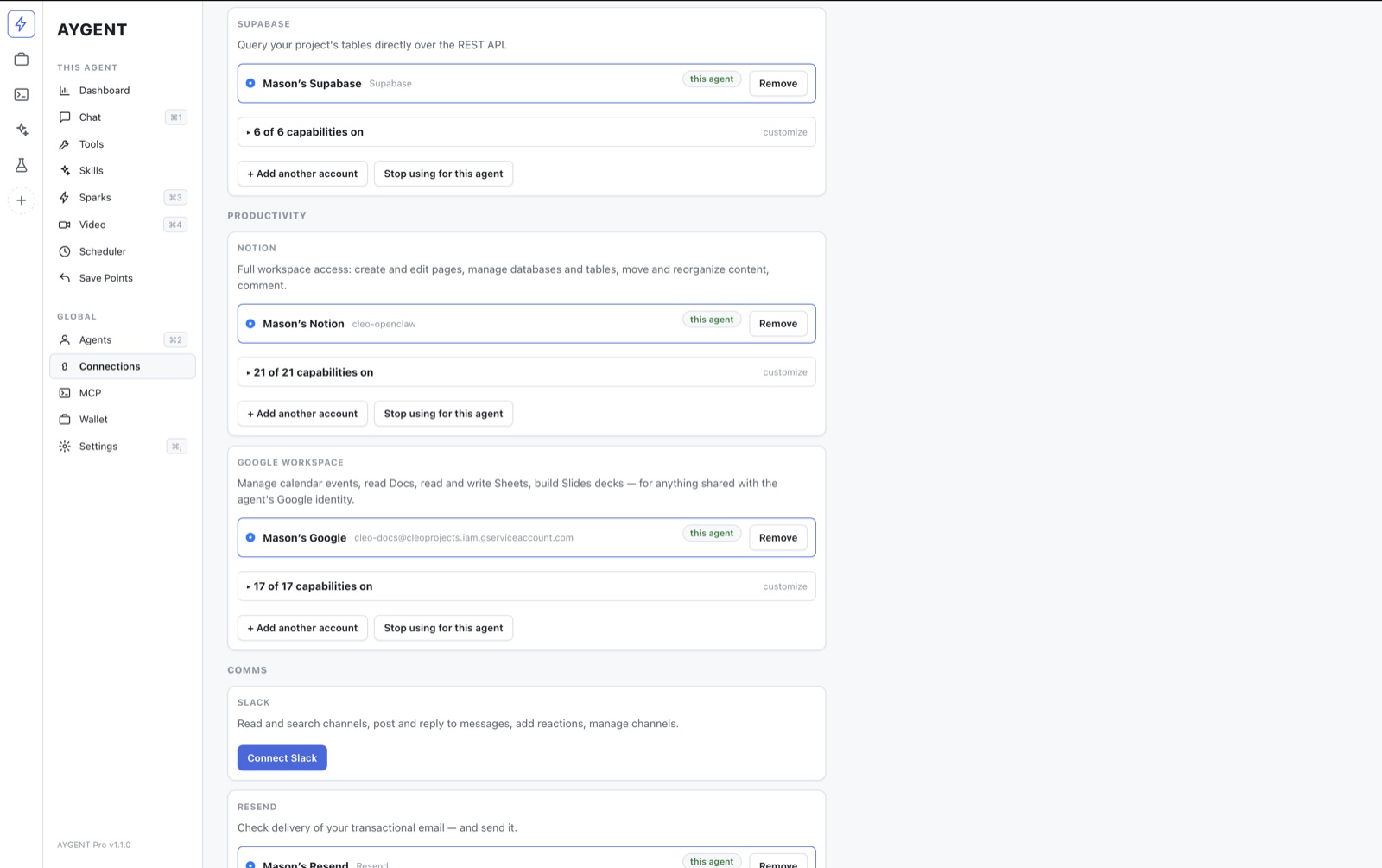This screenshot has width=1382, height=868.
Task: Open the Scheduler page
Action: 123,251
